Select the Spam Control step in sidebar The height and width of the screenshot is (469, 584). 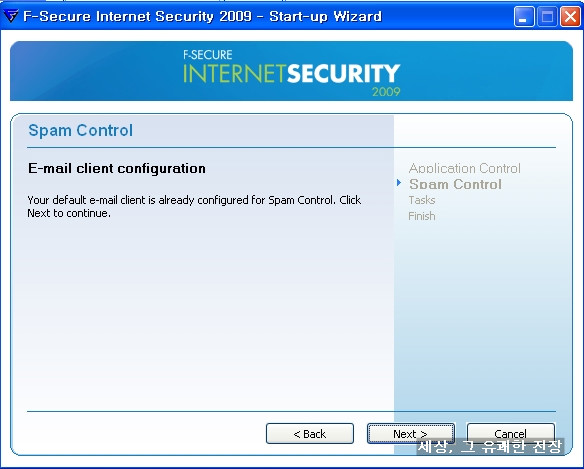tap(455, 184)
